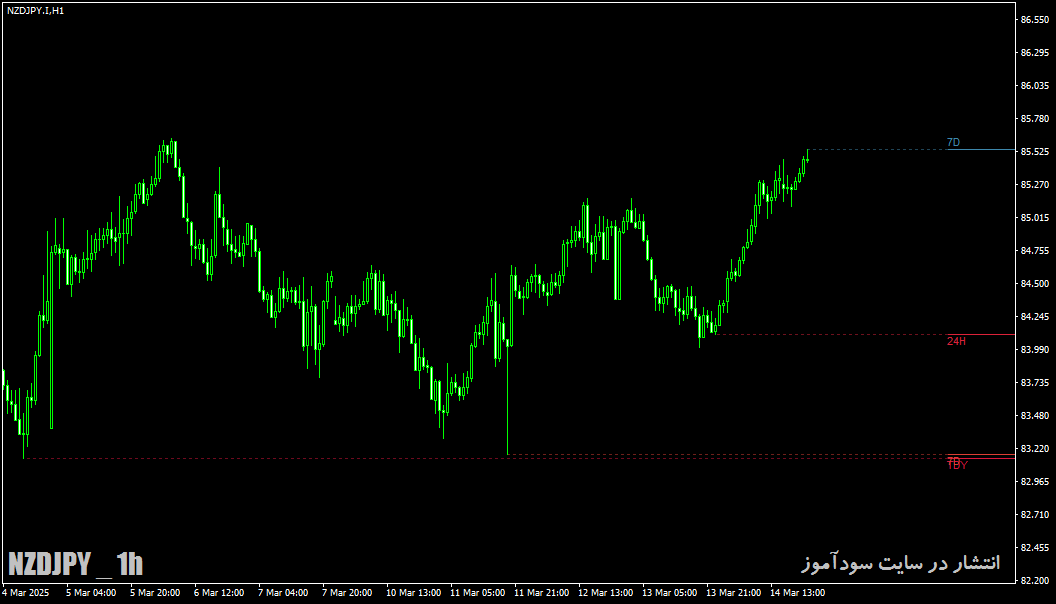This screenshot has height=604, width=1056.
Task: Select the 14 Mar 13:00 time label
Action: (797, 593)
